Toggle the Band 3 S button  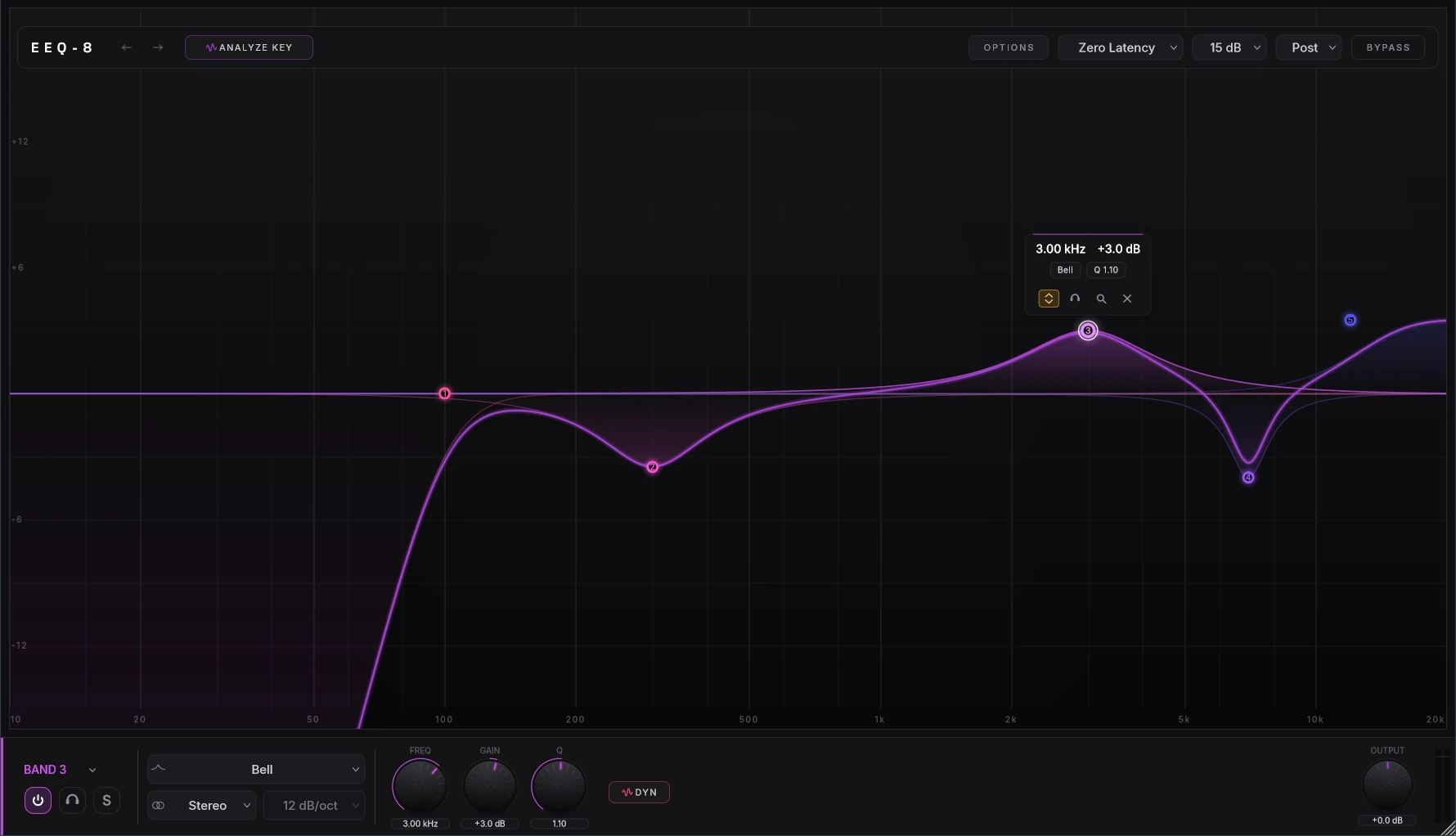[106, 800]
